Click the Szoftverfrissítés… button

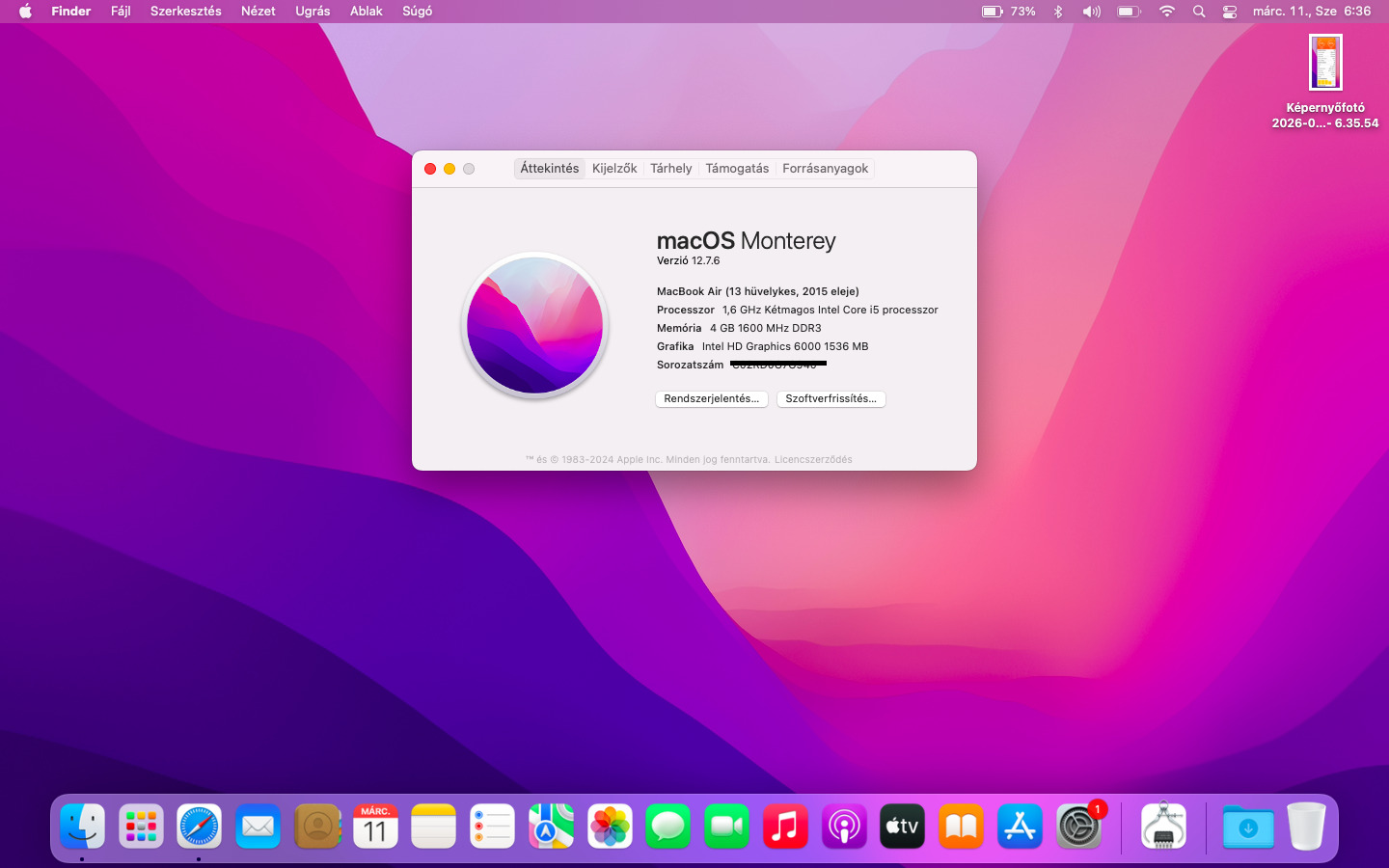tap(831, 399)
